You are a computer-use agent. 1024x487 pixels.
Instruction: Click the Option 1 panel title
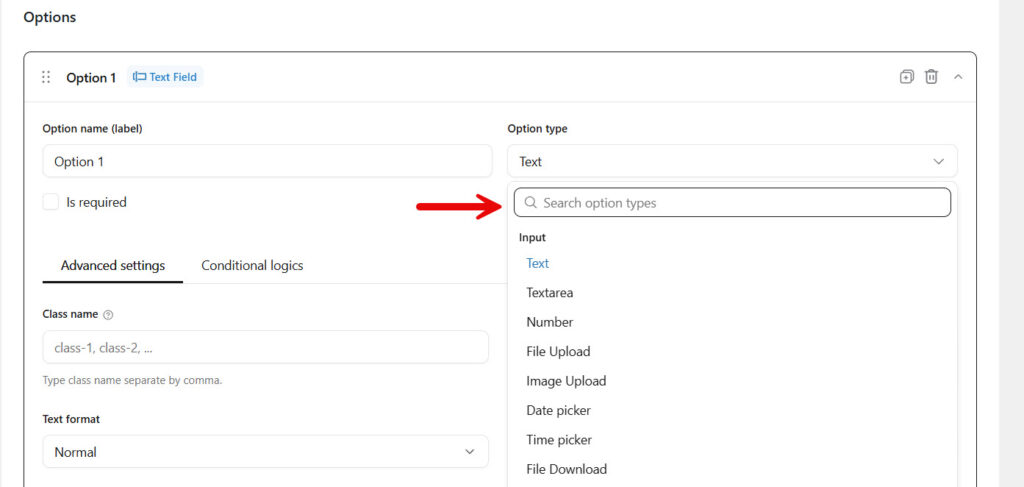91,78
